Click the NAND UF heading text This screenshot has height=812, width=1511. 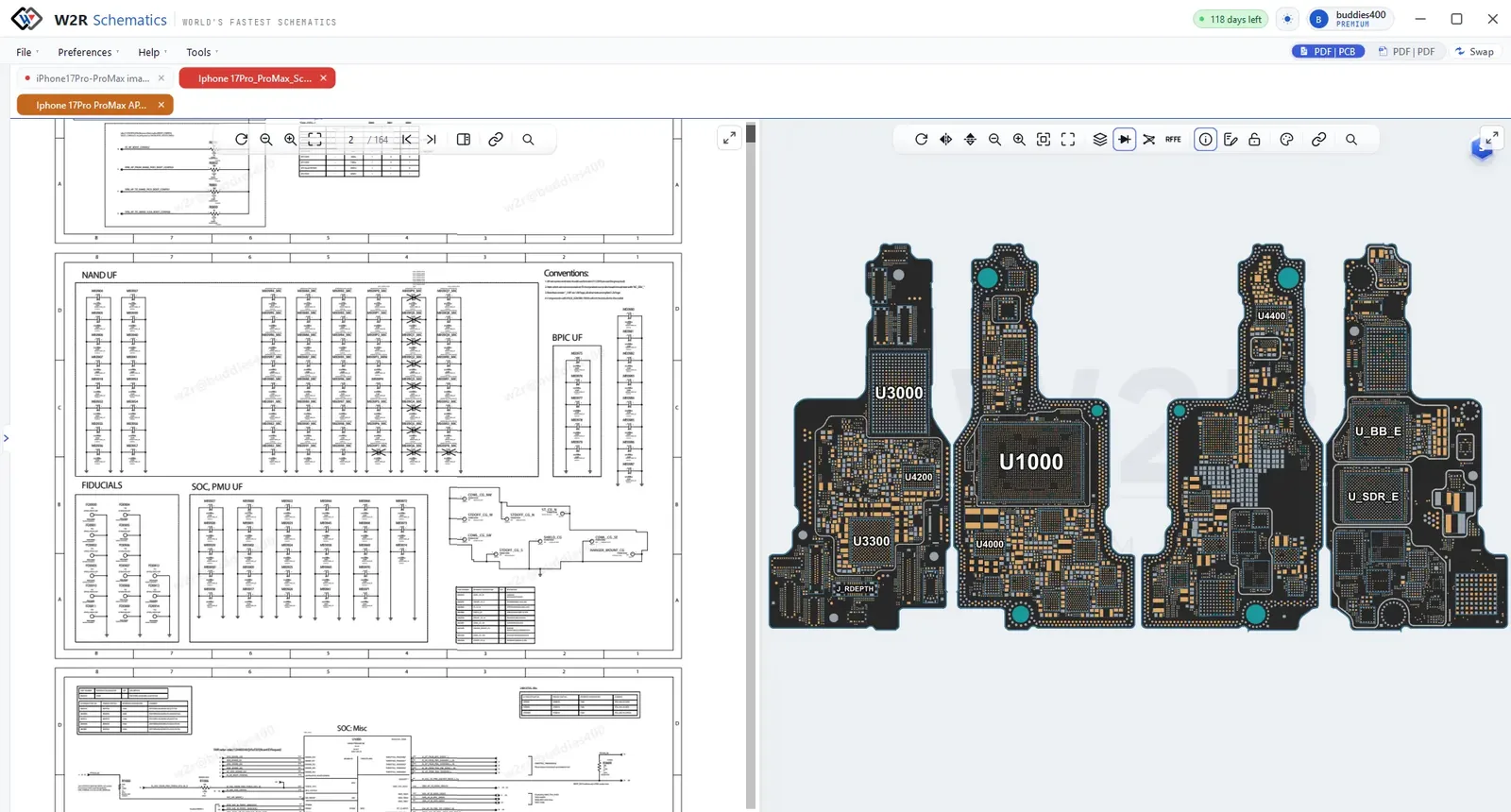click(x=99, y=275)
